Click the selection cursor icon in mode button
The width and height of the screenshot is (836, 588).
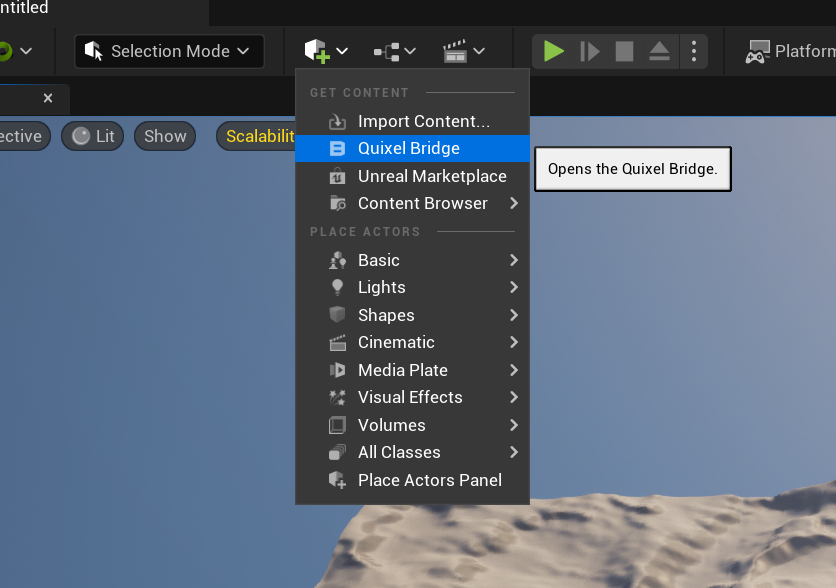point(94,51)
